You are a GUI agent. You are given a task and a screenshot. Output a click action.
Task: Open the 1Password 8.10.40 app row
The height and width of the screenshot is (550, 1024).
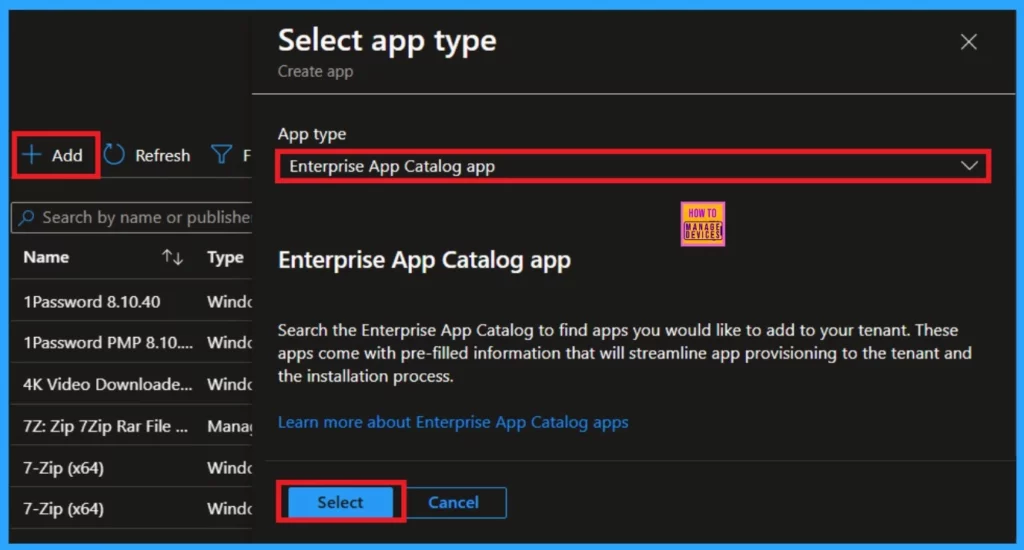(x=132, y=302)
